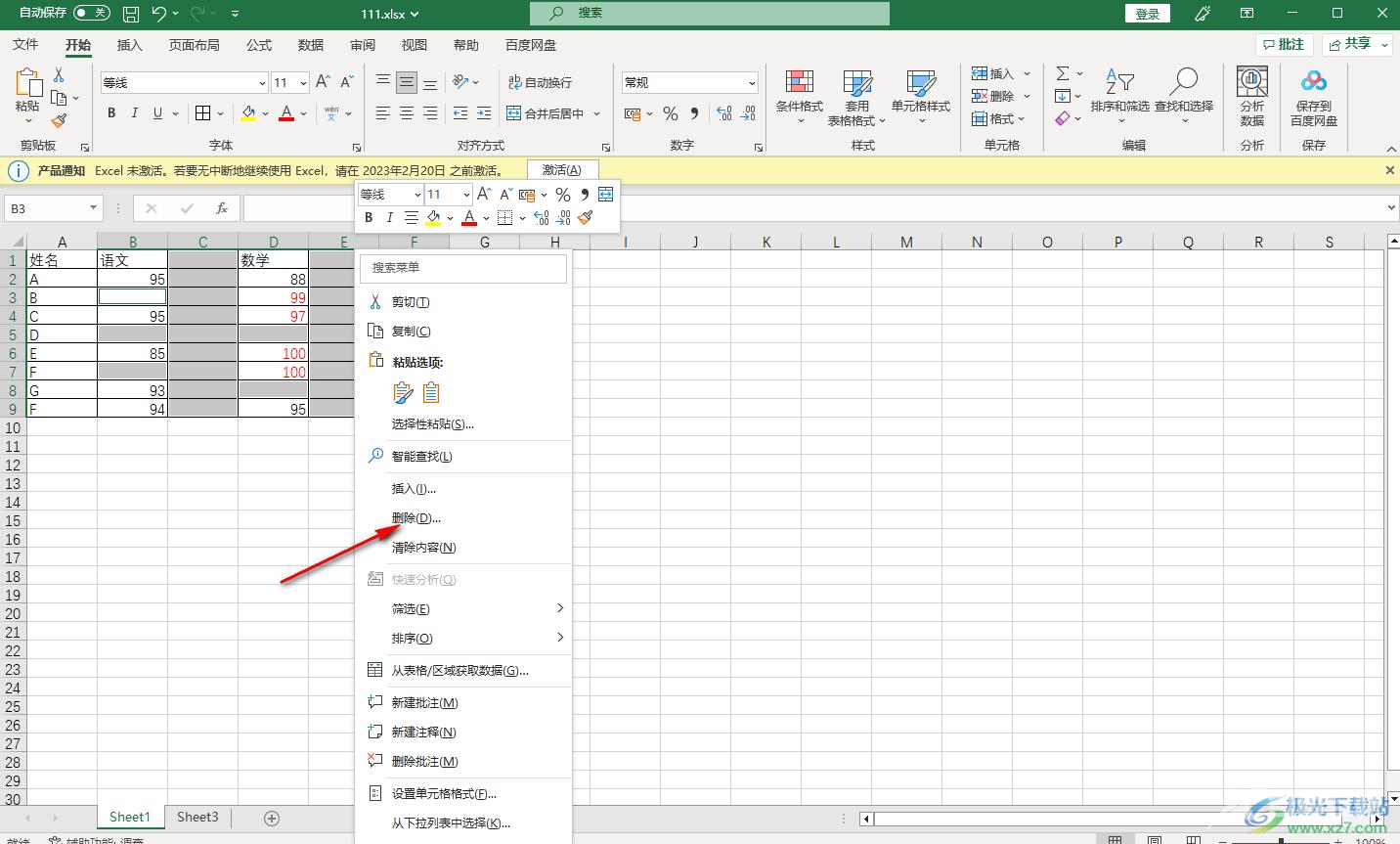Open Cell Styles (单元格样式)
The image size is (1400, 844).
[921, 97]
